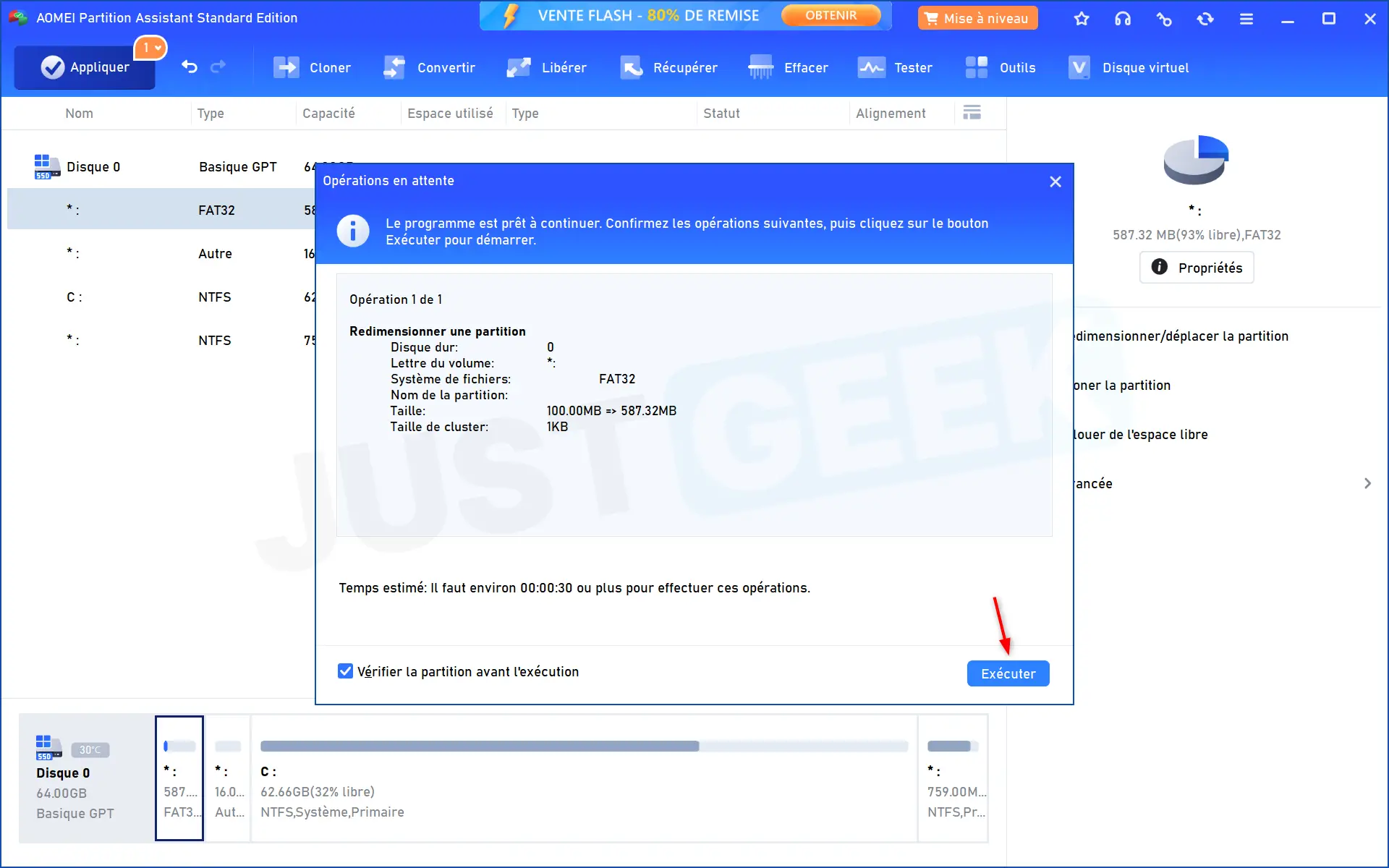
Task: Open the Récupérer menu
Action: (668, 67)
